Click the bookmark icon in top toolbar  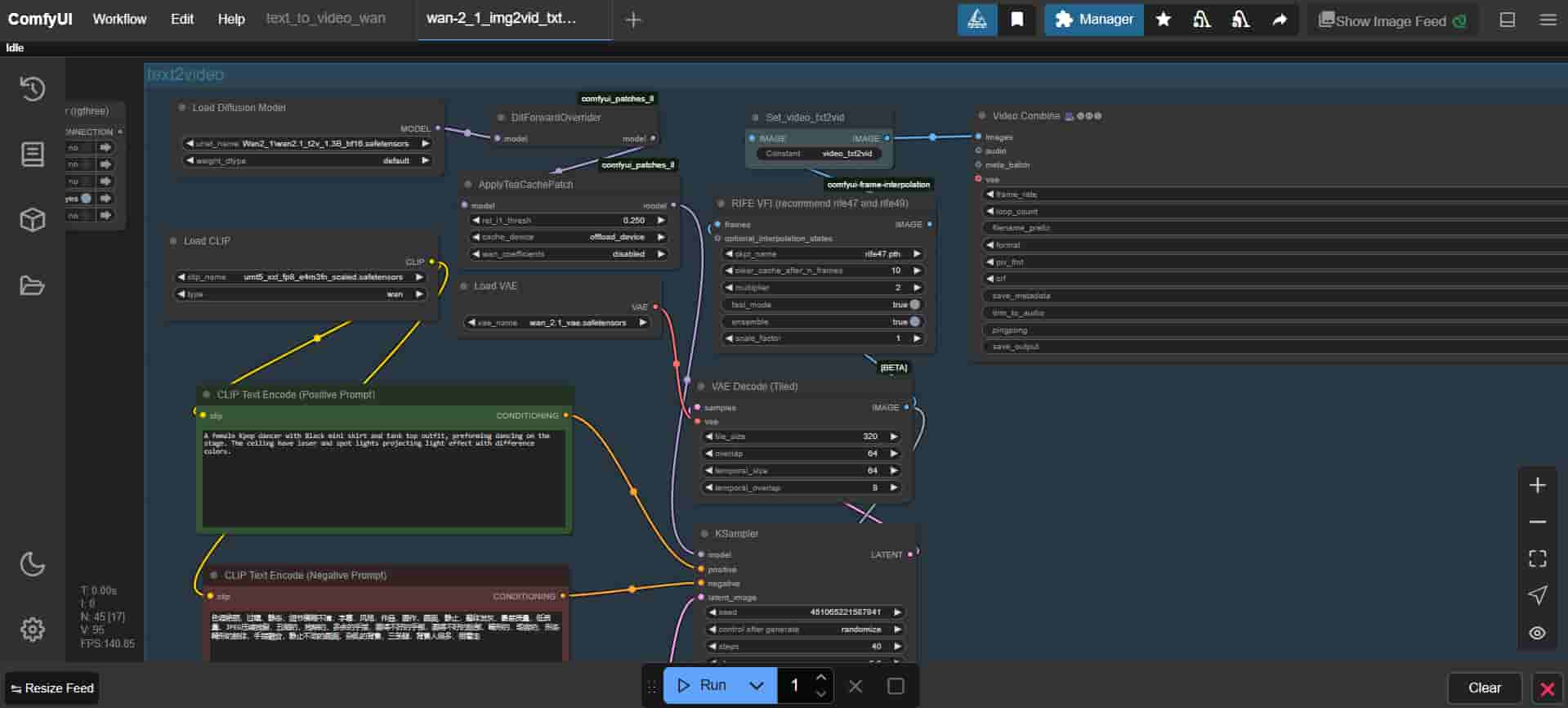(1016, 20)
